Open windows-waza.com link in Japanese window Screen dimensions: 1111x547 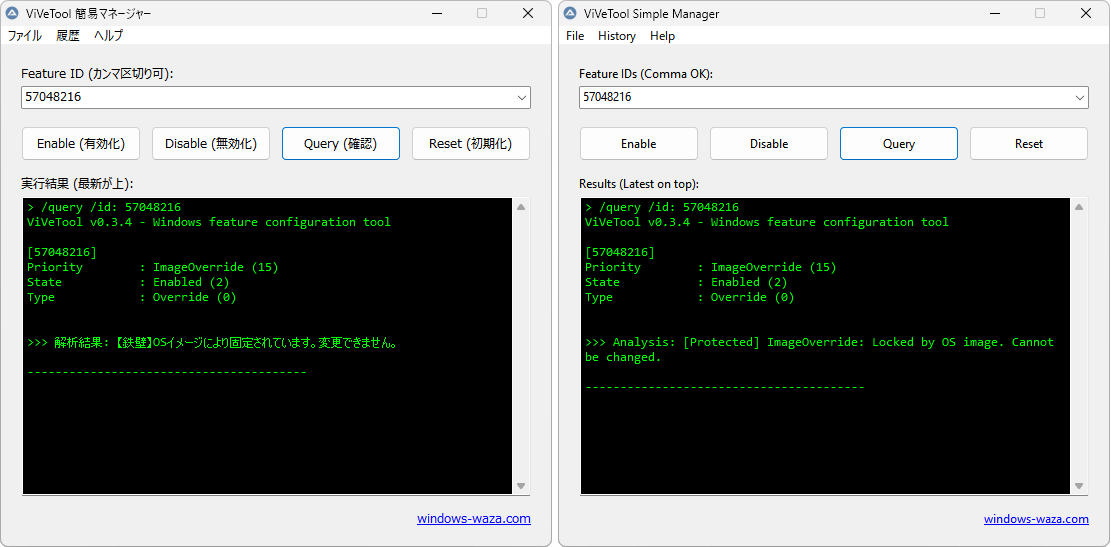473,519
